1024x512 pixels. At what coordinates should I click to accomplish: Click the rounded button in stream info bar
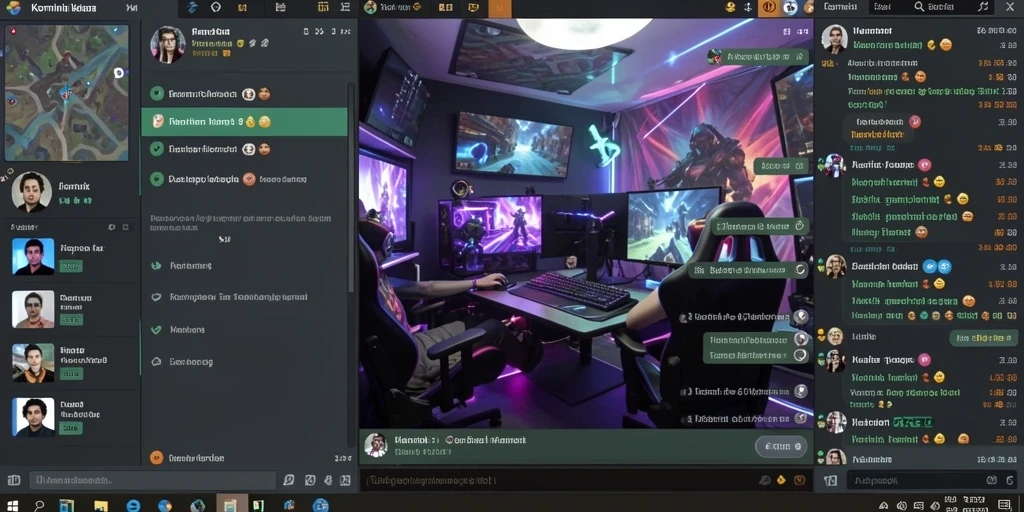click(781, 446)
